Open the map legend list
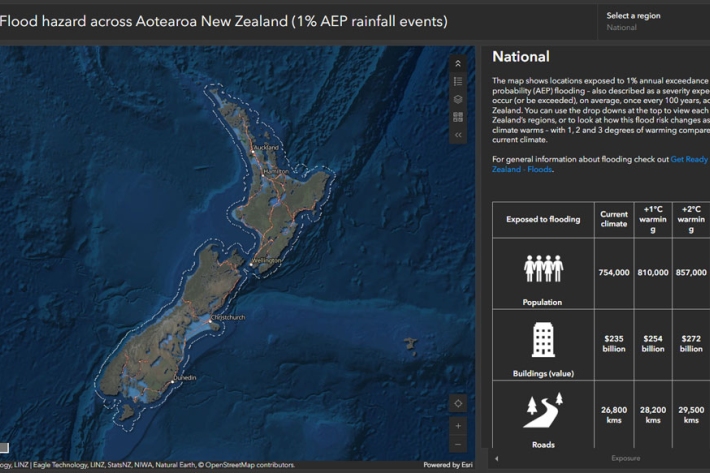This screenshot has width=710, height=473. pyautogui.click(x=458, y=81)
